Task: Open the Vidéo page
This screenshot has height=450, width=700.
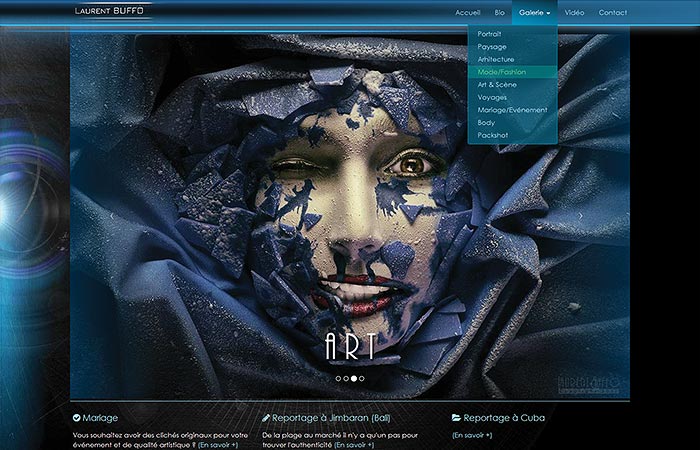Action: [574, 12]
